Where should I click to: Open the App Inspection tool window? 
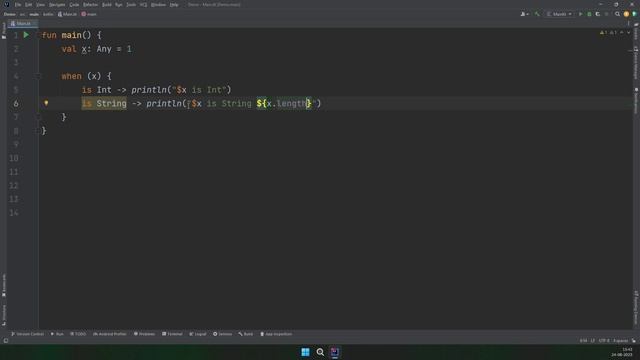(x=276, y=334)
